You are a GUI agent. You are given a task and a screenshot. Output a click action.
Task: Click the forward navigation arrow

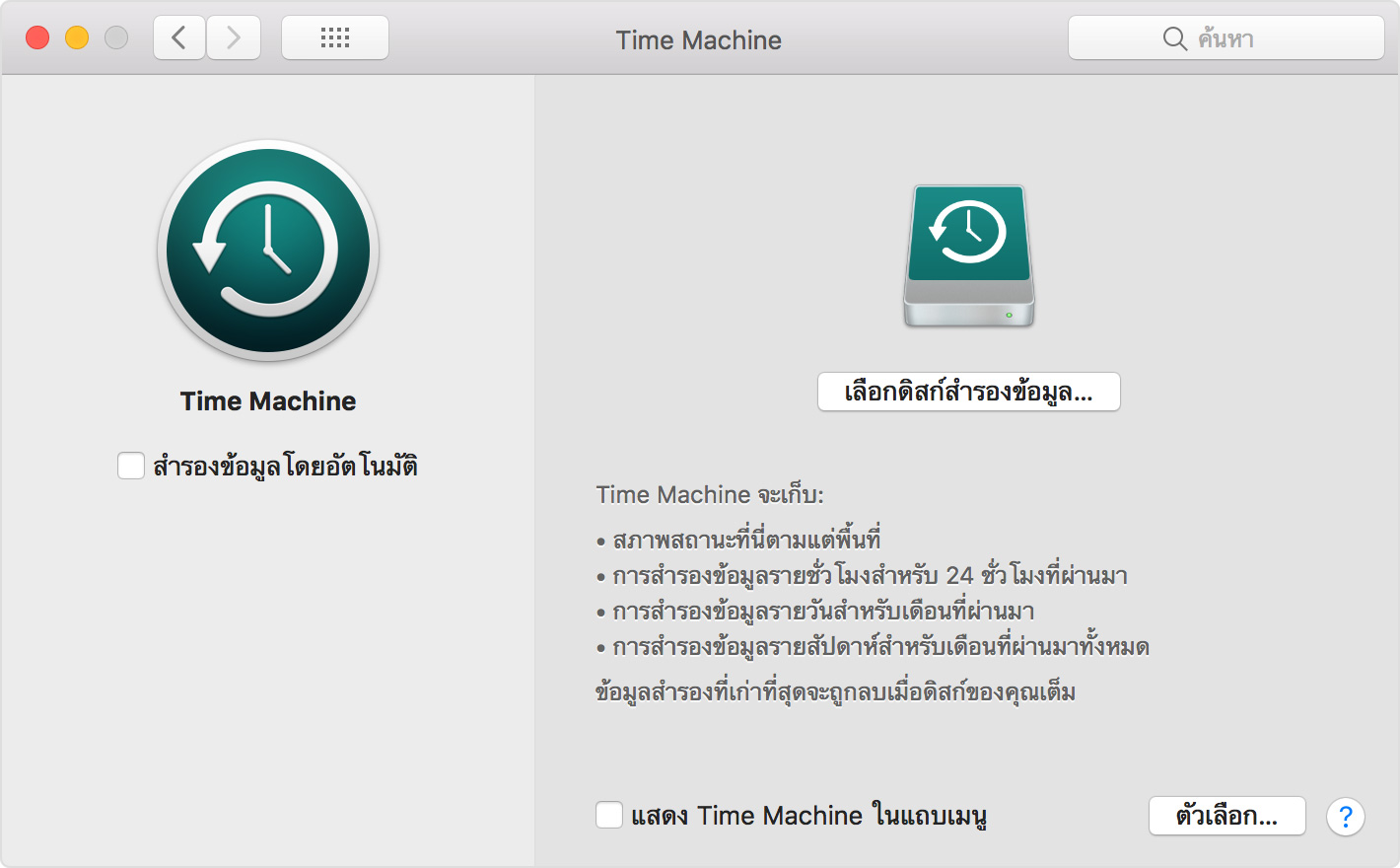pos(234,37)
